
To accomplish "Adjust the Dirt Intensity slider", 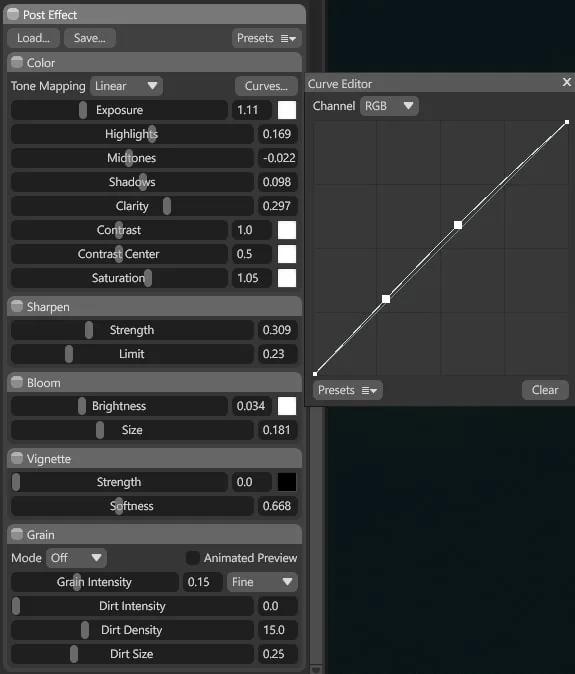I will pyautogui.click(x=132, y=606).
